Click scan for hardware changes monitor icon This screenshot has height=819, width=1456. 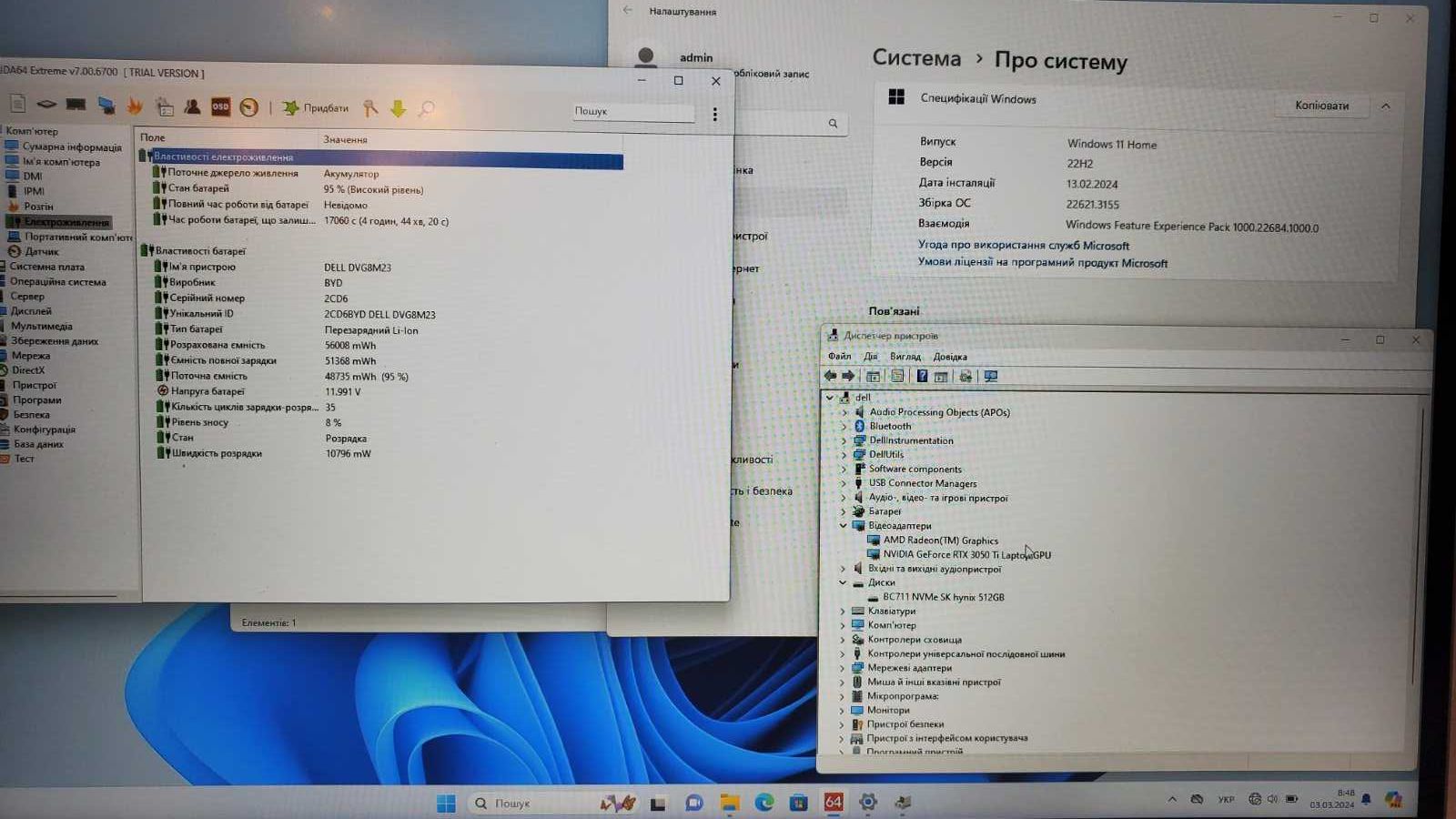(991, 376)
